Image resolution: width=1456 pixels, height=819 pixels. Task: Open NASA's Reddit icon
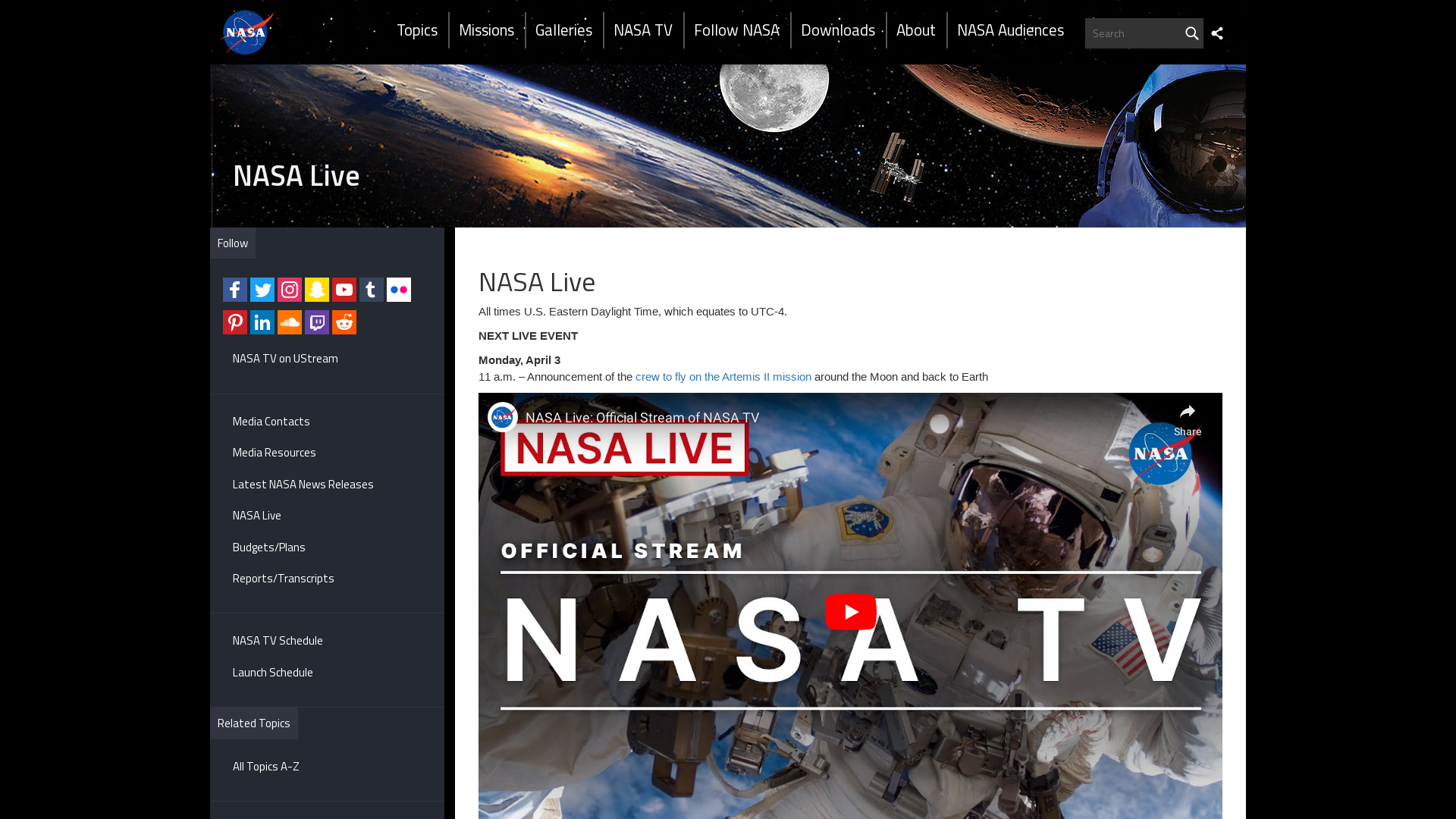pos(344,322)
